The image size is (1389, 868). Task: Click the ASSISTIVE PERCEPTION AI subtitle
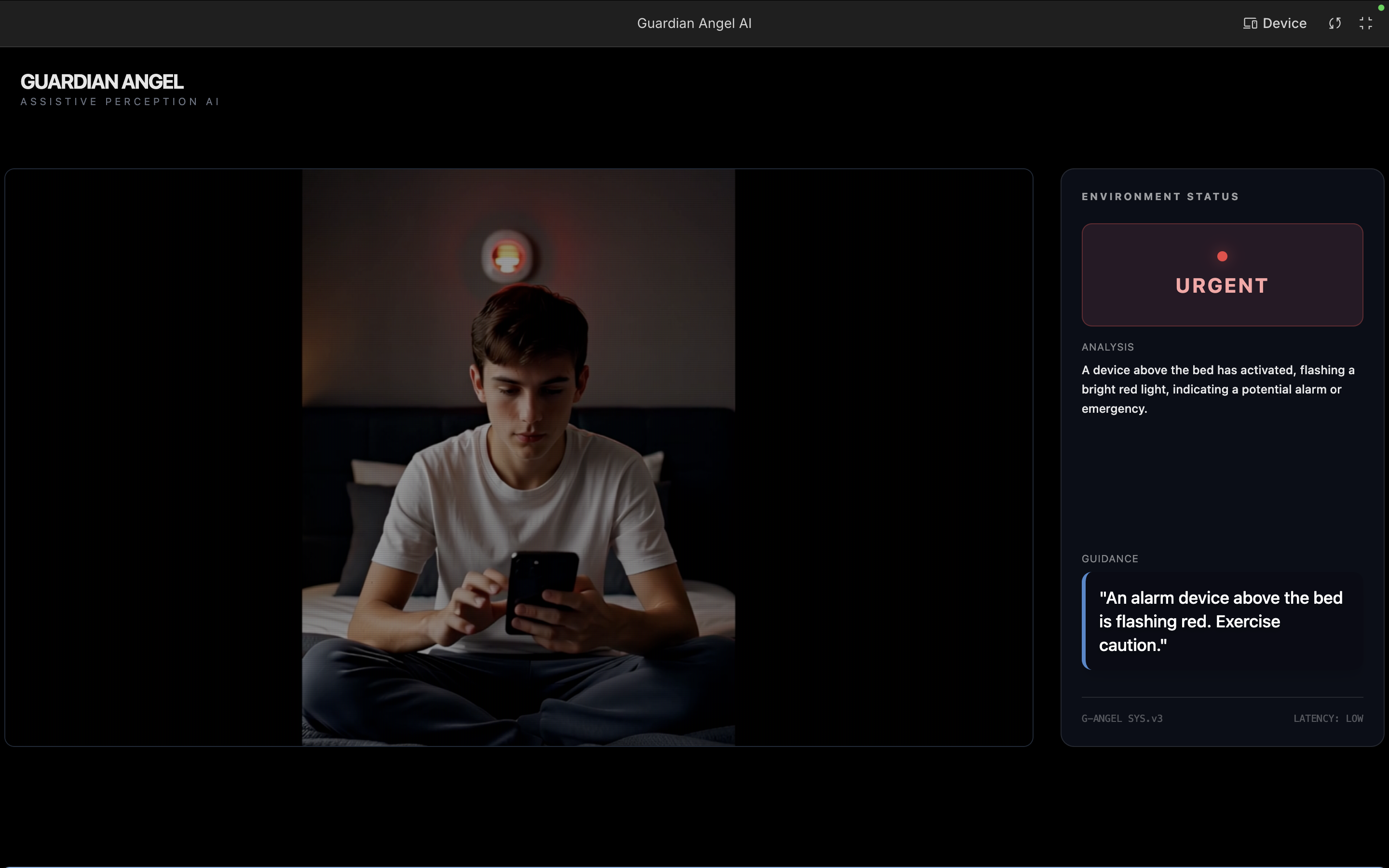pos(120,102)
